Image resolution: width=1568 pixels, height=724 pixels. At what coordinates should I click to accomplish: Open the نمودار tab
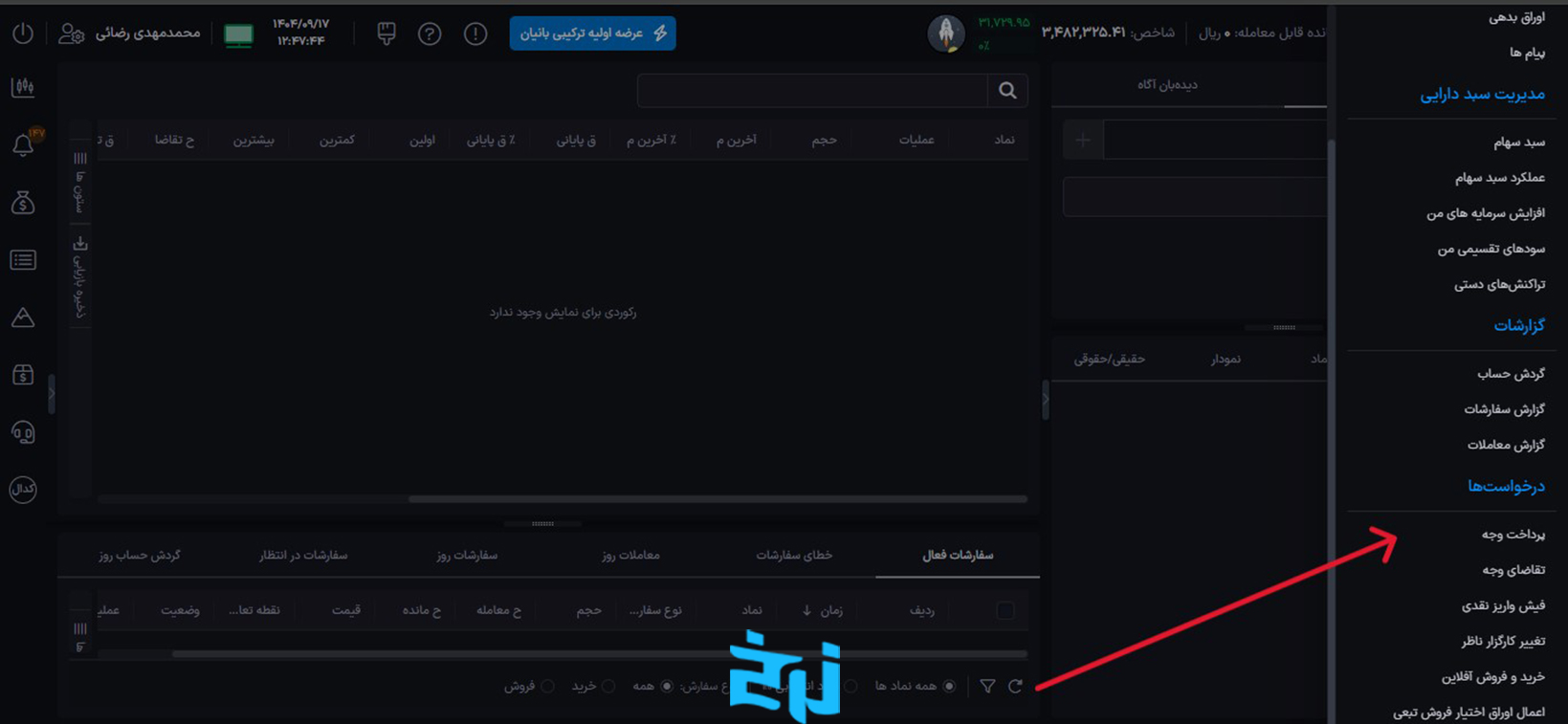(1225, 359)
